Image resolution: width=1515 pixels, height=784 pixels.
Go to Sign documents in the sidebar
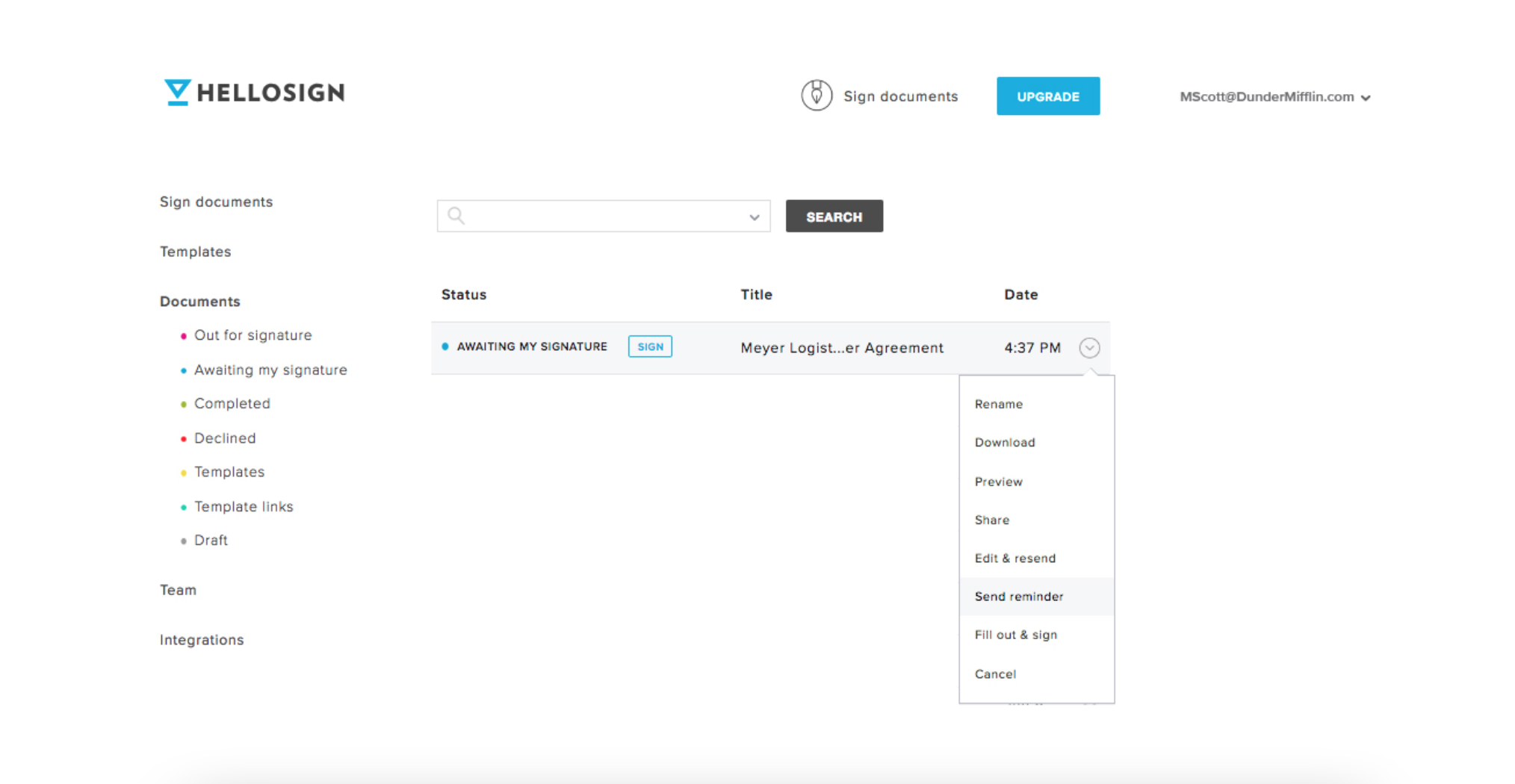pyautogui.click(x=216, y=202)
